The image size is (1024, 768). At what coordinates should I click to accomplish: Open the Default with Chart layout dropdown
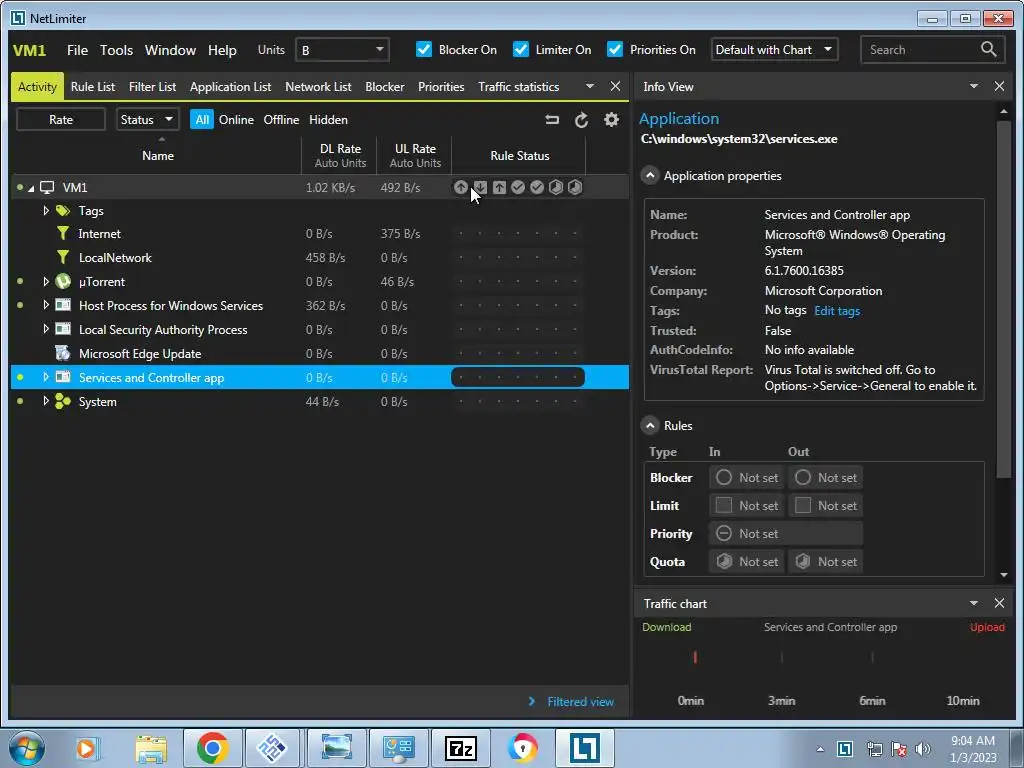774,50
